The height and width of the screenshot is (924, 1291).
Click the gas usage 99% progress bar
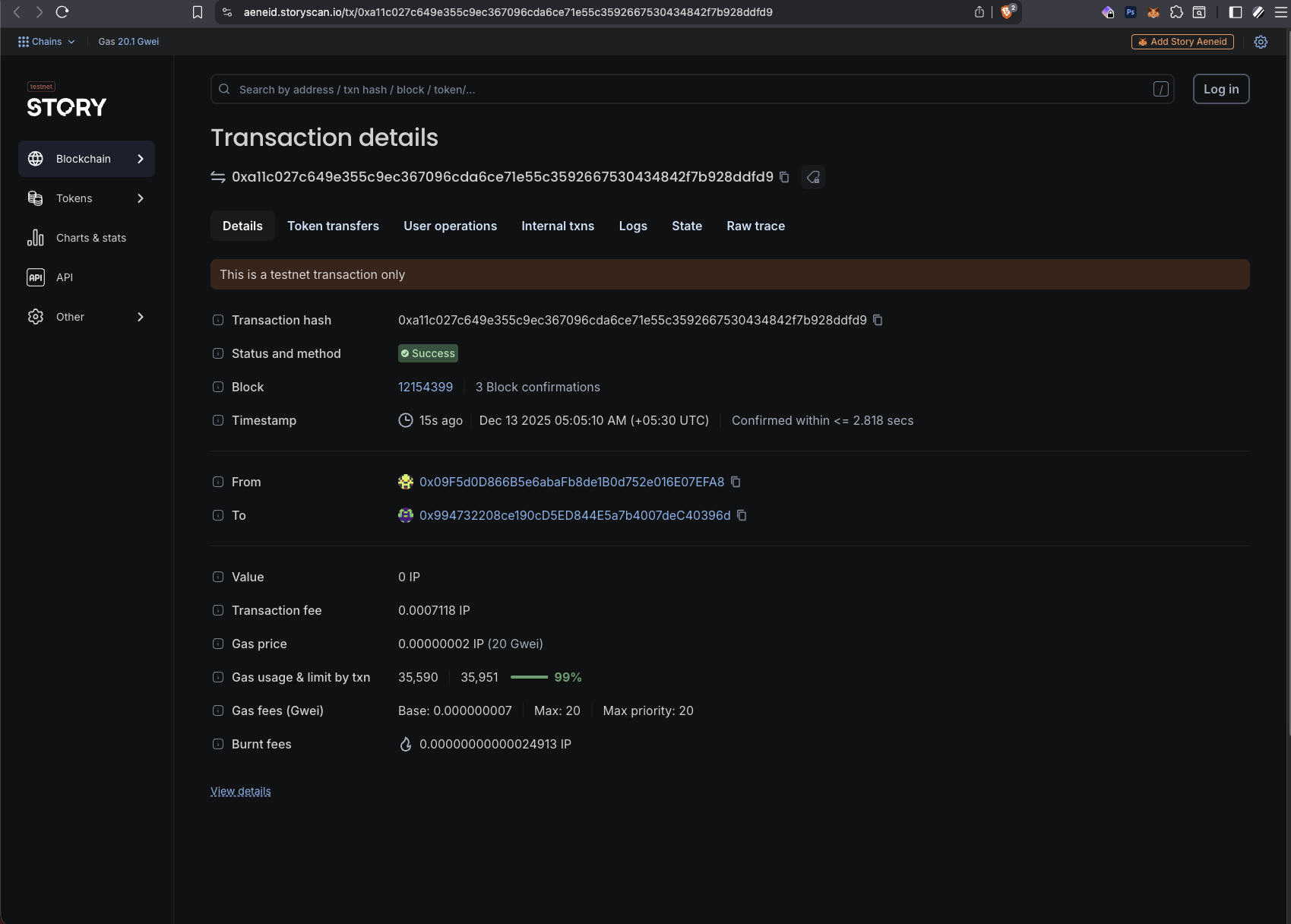point(530,677)
